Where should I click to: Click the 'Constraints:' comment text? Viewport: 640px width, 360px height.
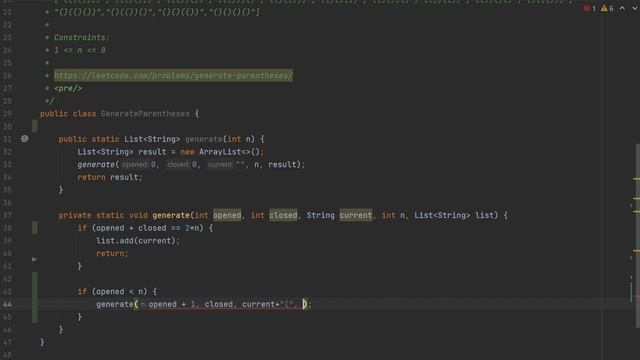point(82,37)
